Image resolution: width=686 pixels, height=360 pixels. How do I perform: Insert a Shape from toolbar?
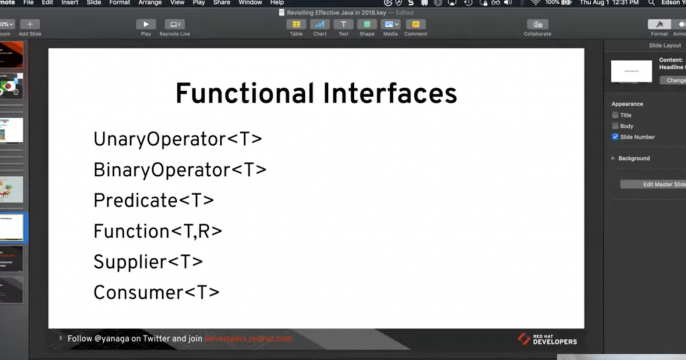point(367,24)
